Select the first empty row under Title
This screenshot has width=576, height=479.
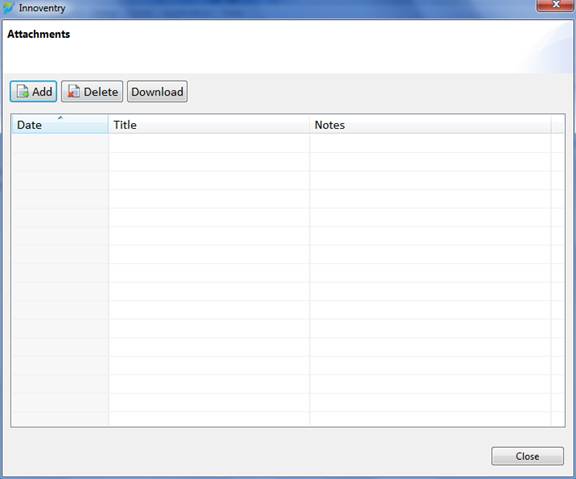209,143
